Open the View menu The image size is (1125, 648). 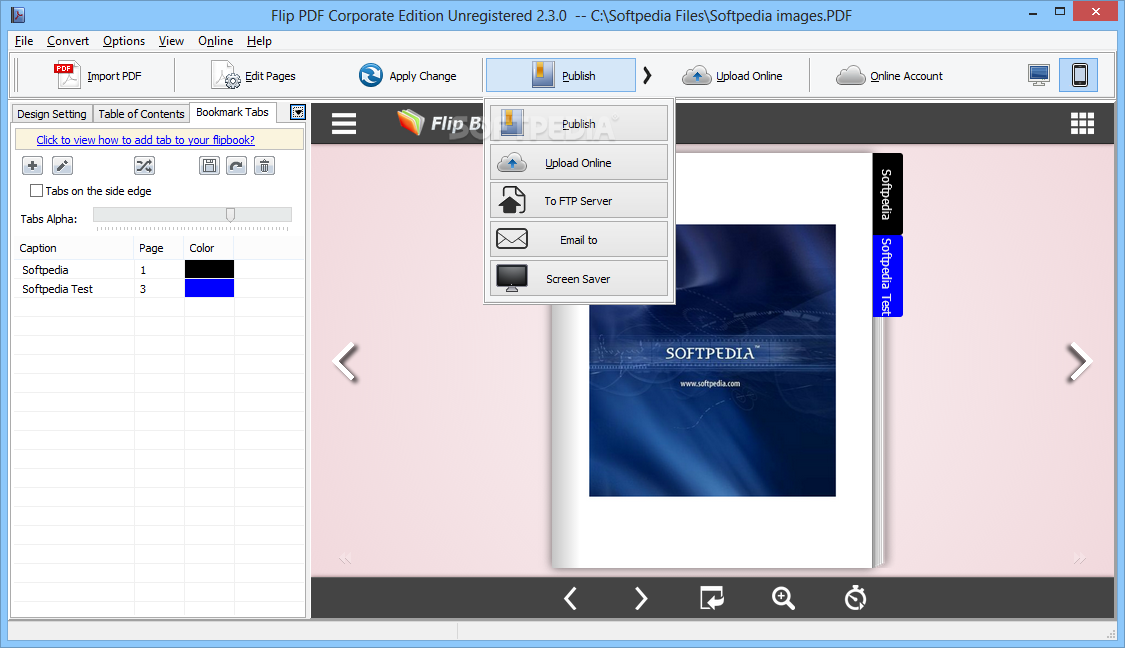click(x=171, y=41)
